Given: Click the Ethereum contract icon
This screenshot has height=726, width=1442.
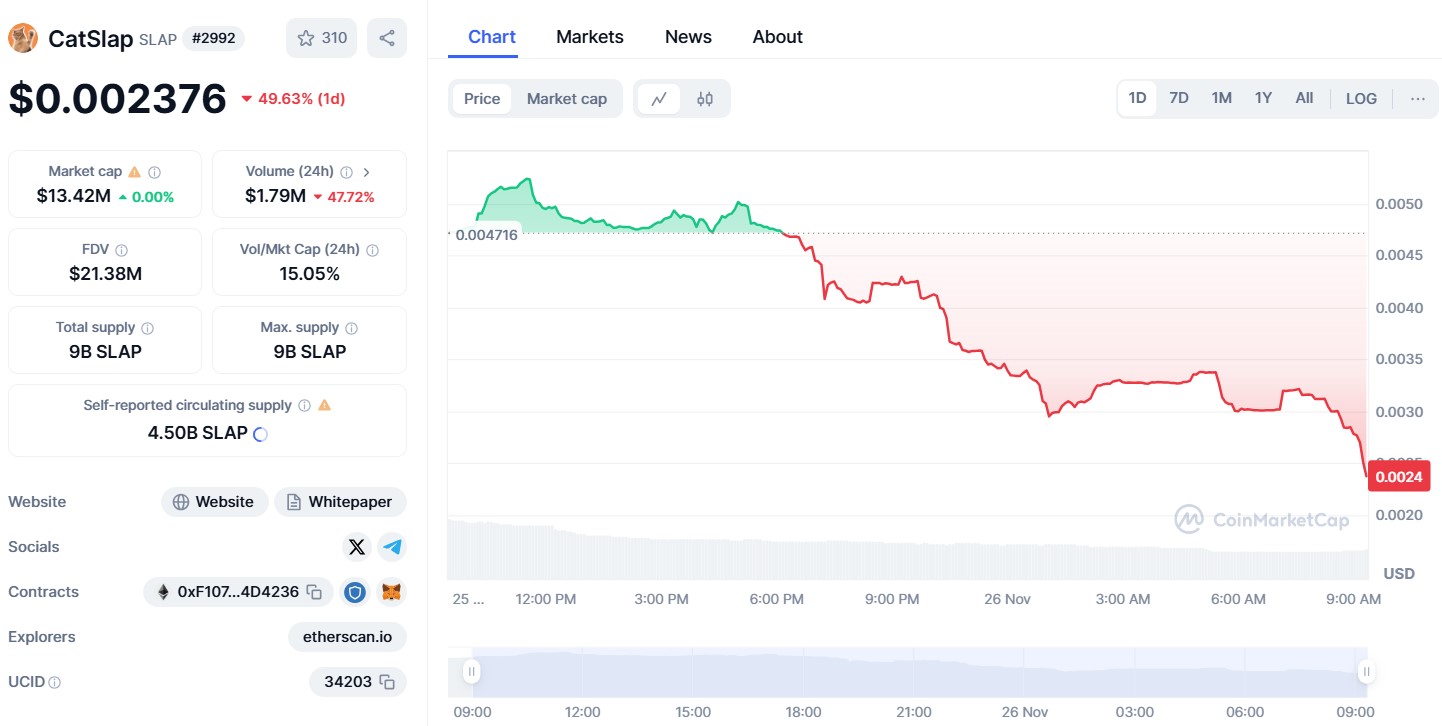Looking at the screenshot, I should pos(163,592).
